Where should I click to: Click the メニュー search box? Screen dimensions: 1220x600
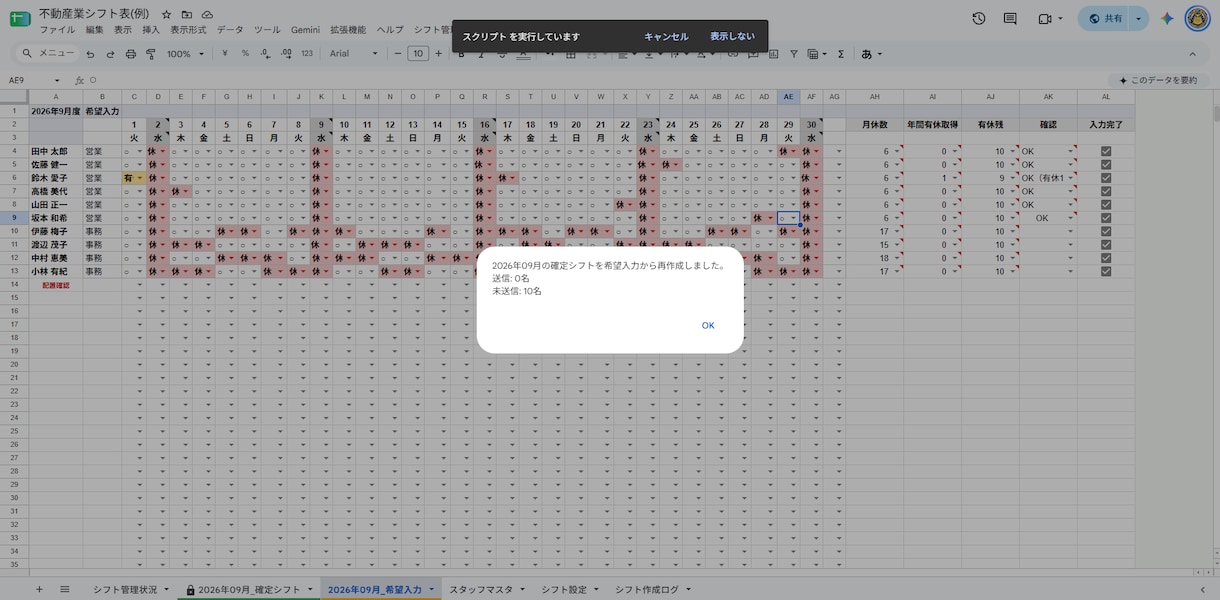click(x=47, y=54)
